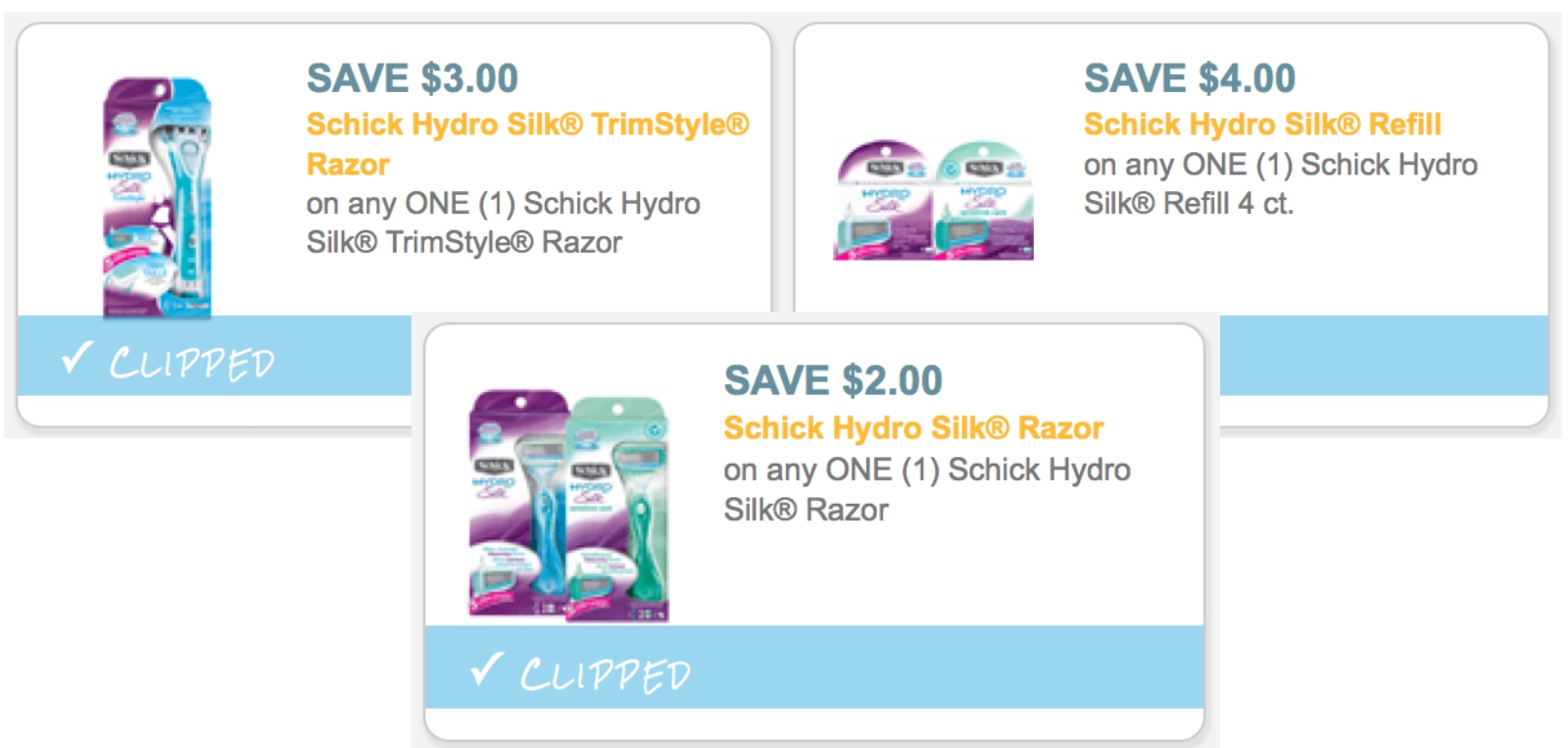Click the green Hydro Silk razor package
Screen dimensions: 1568x748
pyautogui.click(x=619, y=510)
